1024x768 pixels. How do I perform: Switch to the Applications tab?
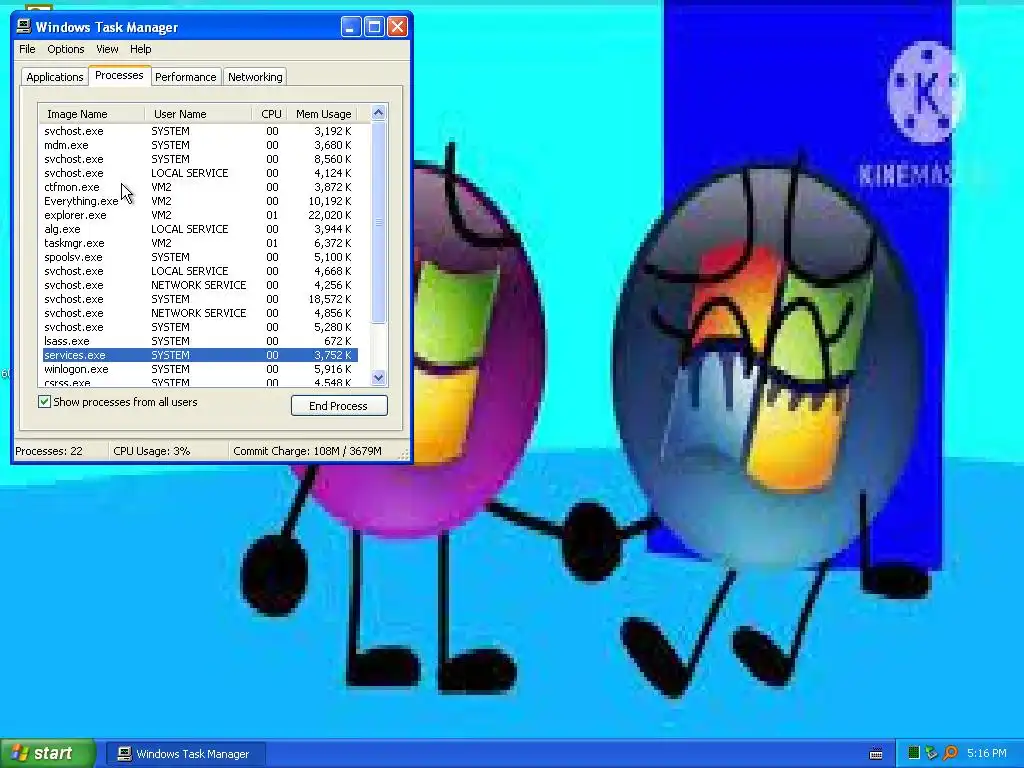coord(55,77)
